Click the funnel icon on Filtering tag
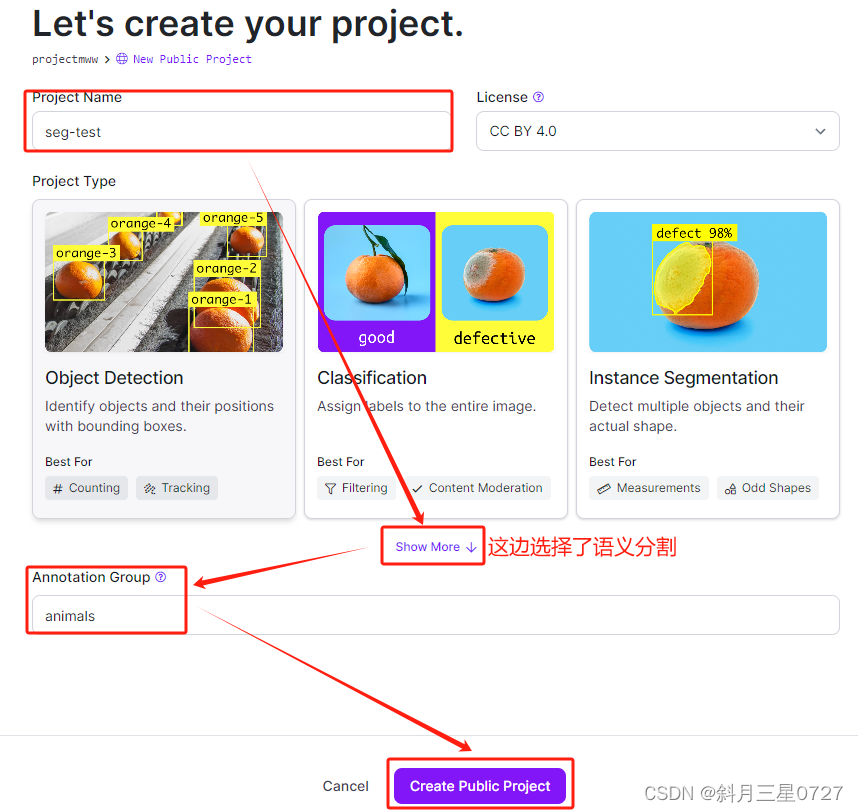 click(331, 489)
